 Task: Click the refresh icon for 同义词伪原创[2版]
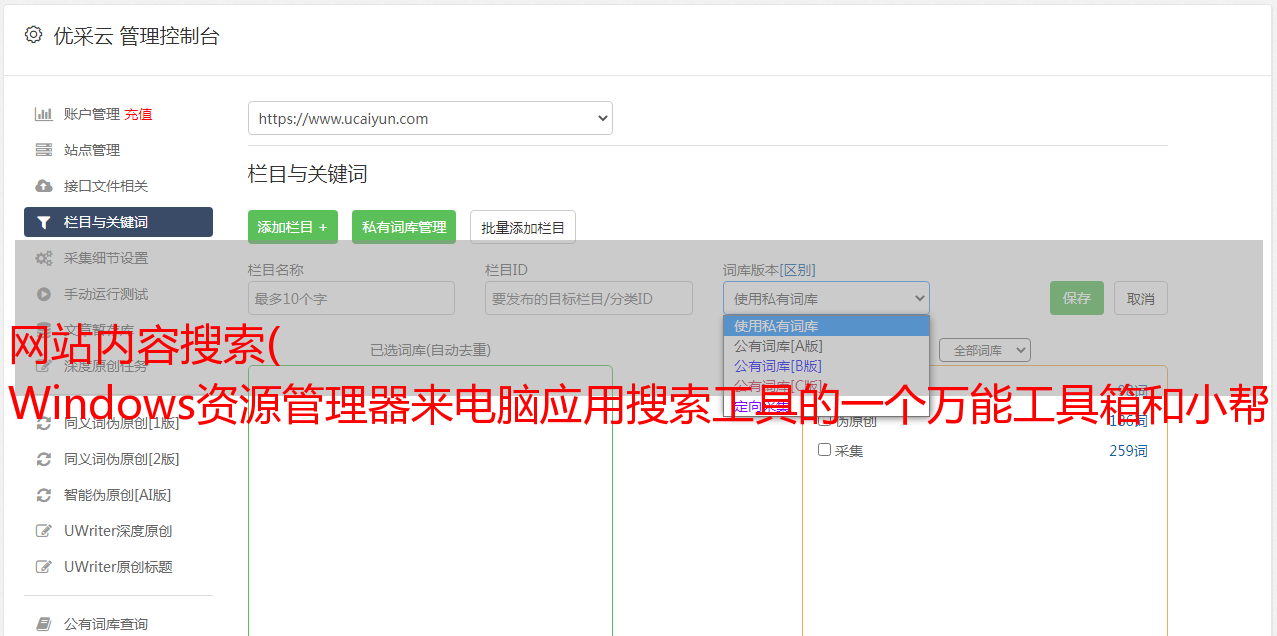click(43, 459)
